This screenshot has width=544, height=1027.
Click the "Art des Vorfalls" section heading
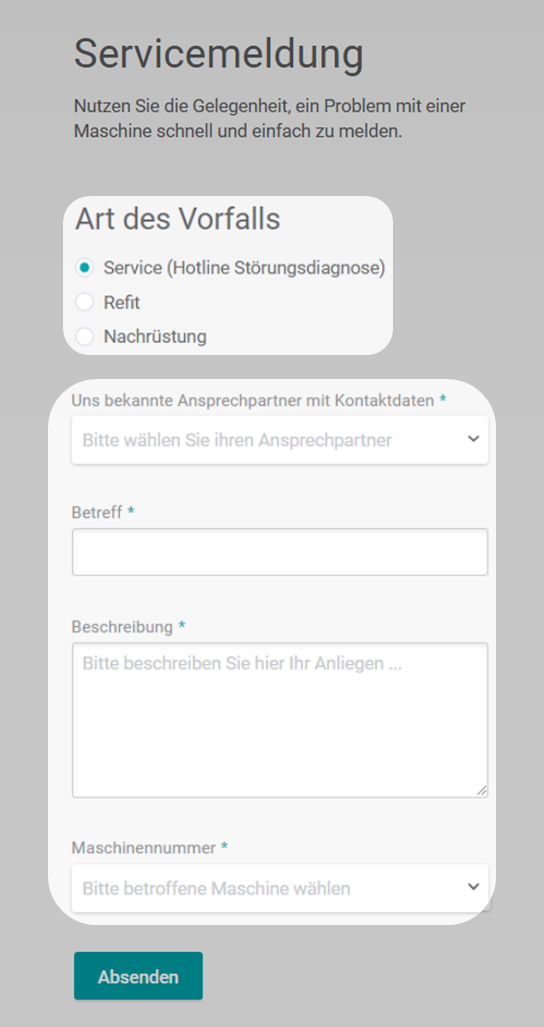pos(177,219)
